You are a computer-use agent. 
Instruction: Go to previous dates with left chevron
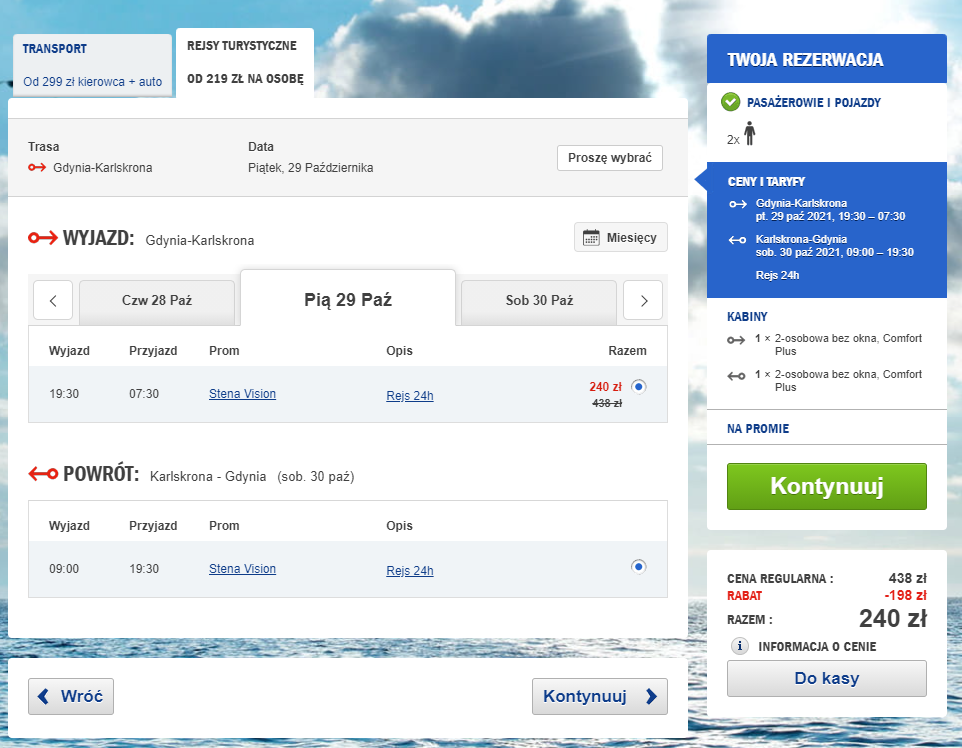point(53,300)
